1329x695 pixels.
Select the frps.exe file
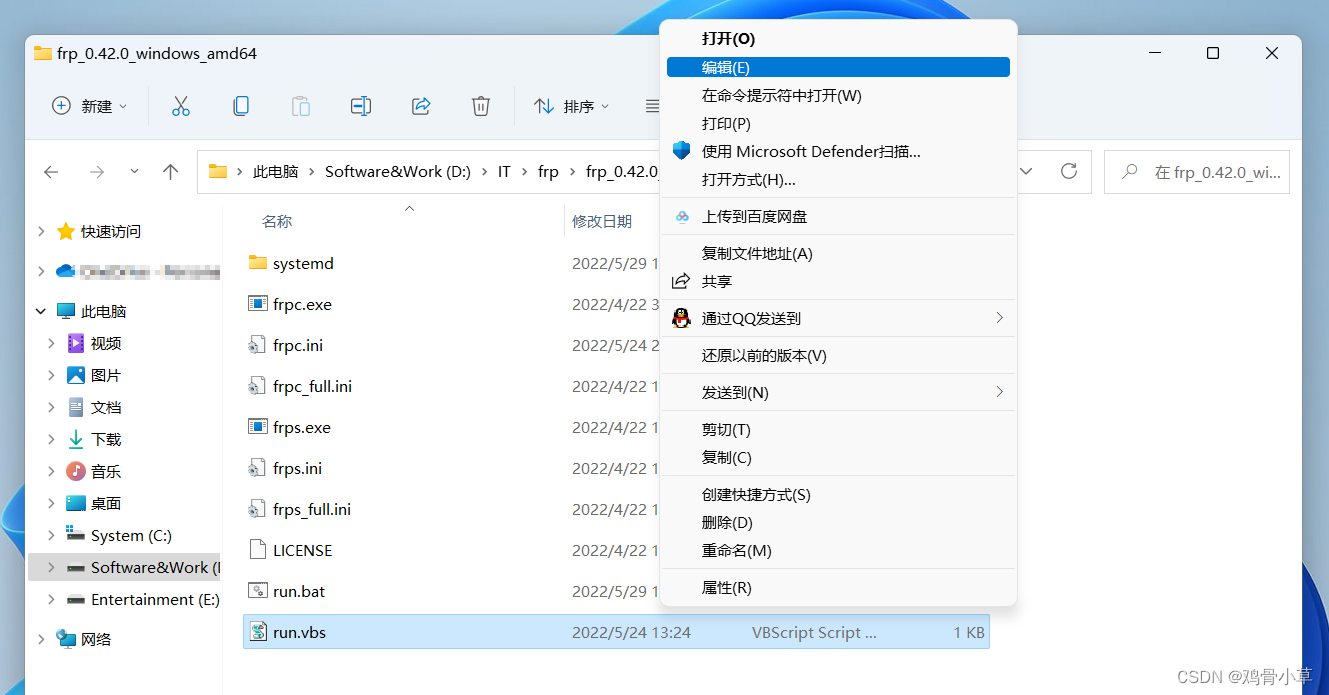coord(302,427)
